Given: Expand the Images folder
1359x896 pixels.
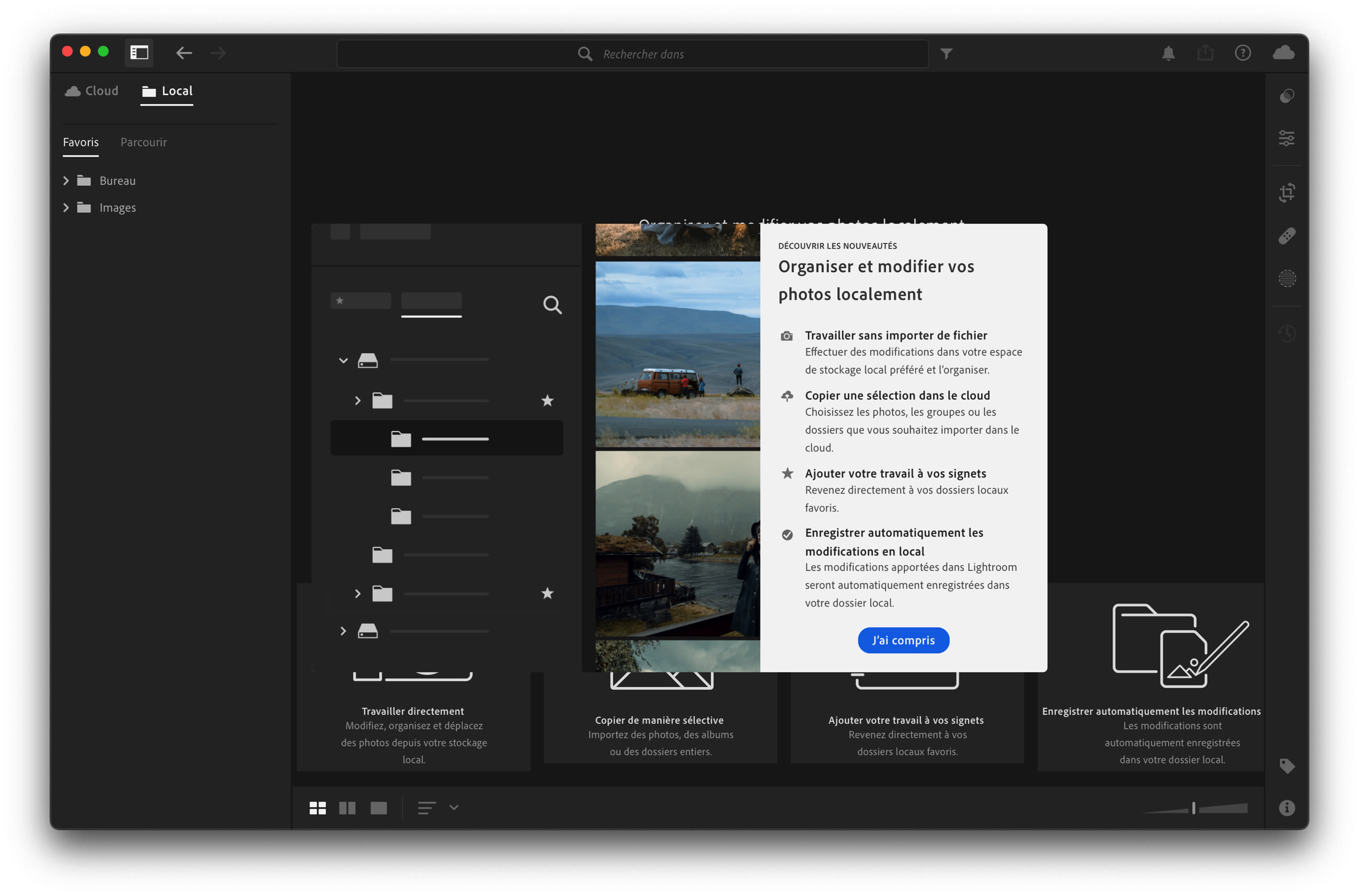Looking at the screenshot, I should pos(66,207).
